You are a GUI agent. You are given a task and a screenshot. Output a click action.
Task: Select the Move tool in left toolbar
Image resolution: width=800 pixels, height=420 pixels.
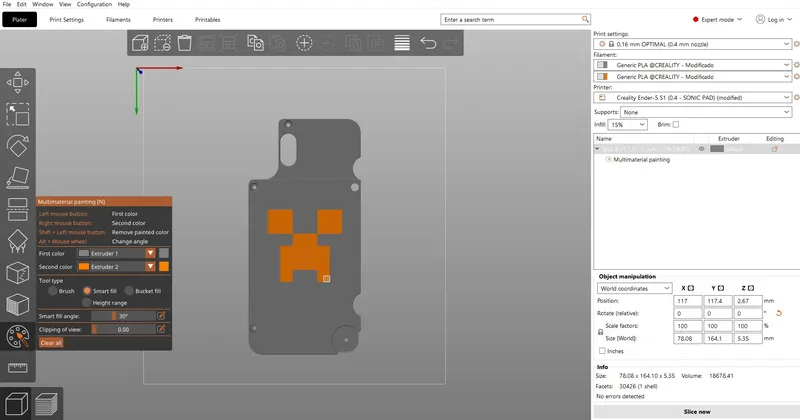point(18,82)
